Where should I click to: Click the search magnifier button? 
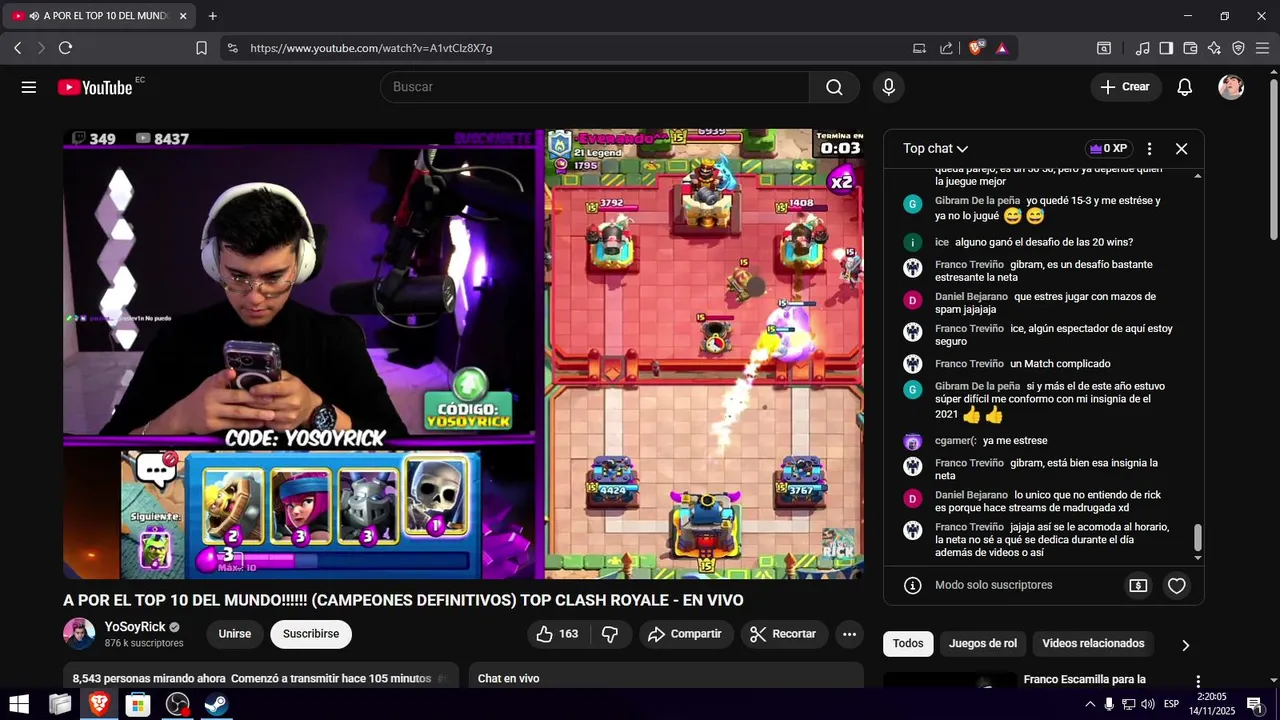coord(834,87)
